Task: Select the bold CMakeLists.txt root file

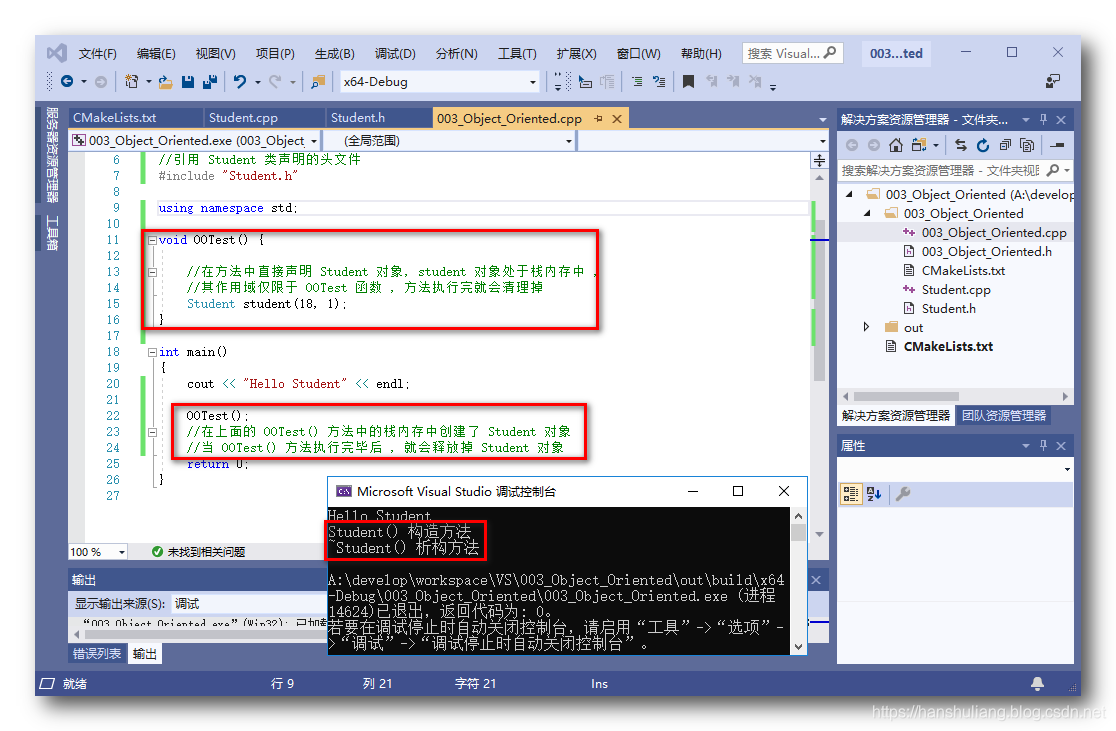Action: pos(948,347)
